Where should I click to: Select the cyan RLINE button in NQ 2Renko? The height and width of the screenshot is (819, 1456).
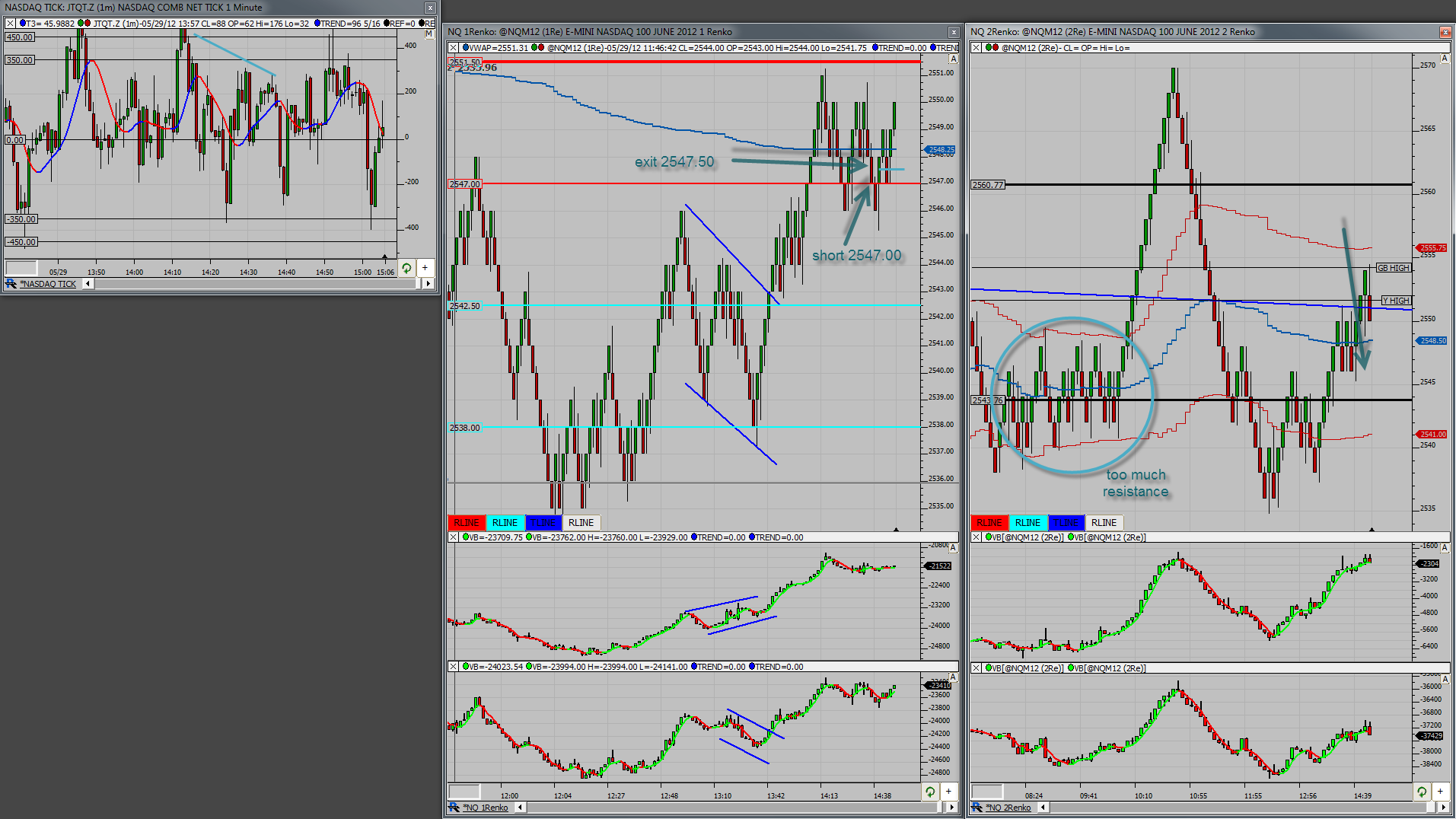1027,523
